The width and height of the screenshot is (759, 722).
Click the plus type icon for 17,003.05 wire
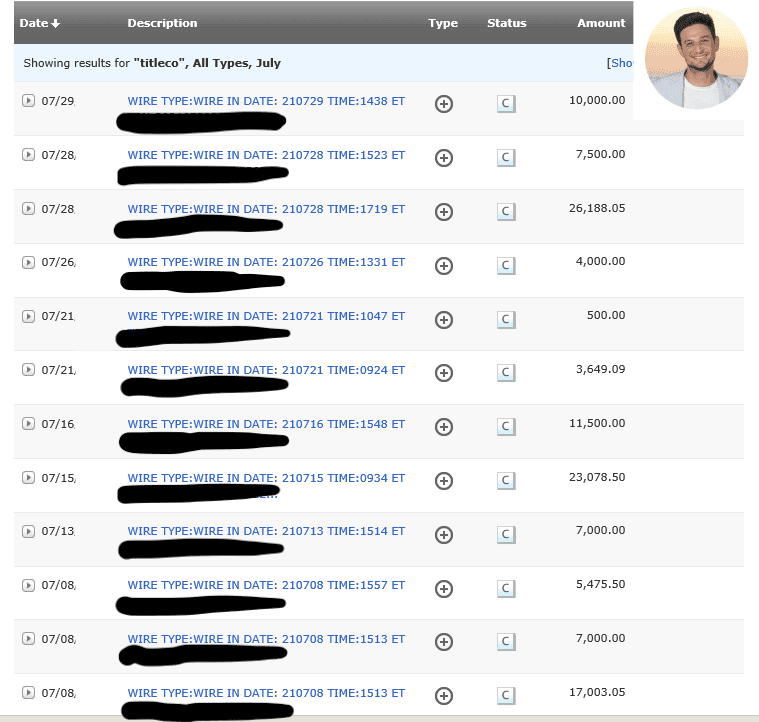click(x=444, y=696)
